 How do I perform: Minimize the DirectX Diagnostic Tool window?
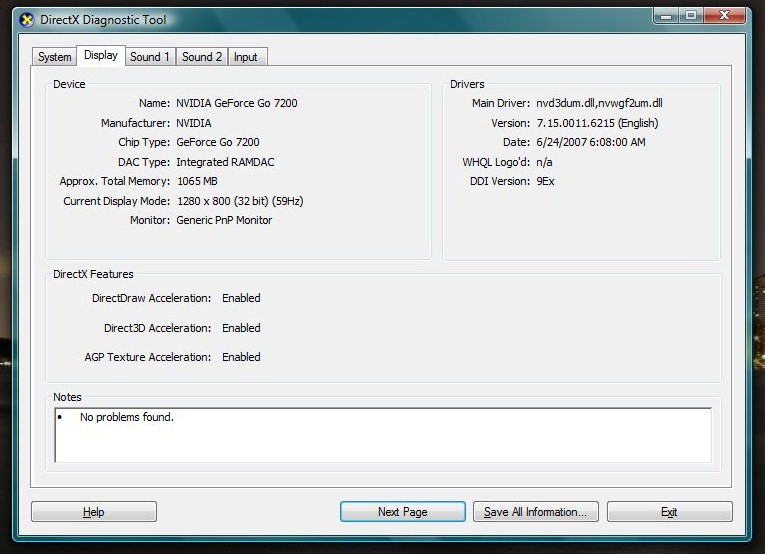[x=666, y=16]
